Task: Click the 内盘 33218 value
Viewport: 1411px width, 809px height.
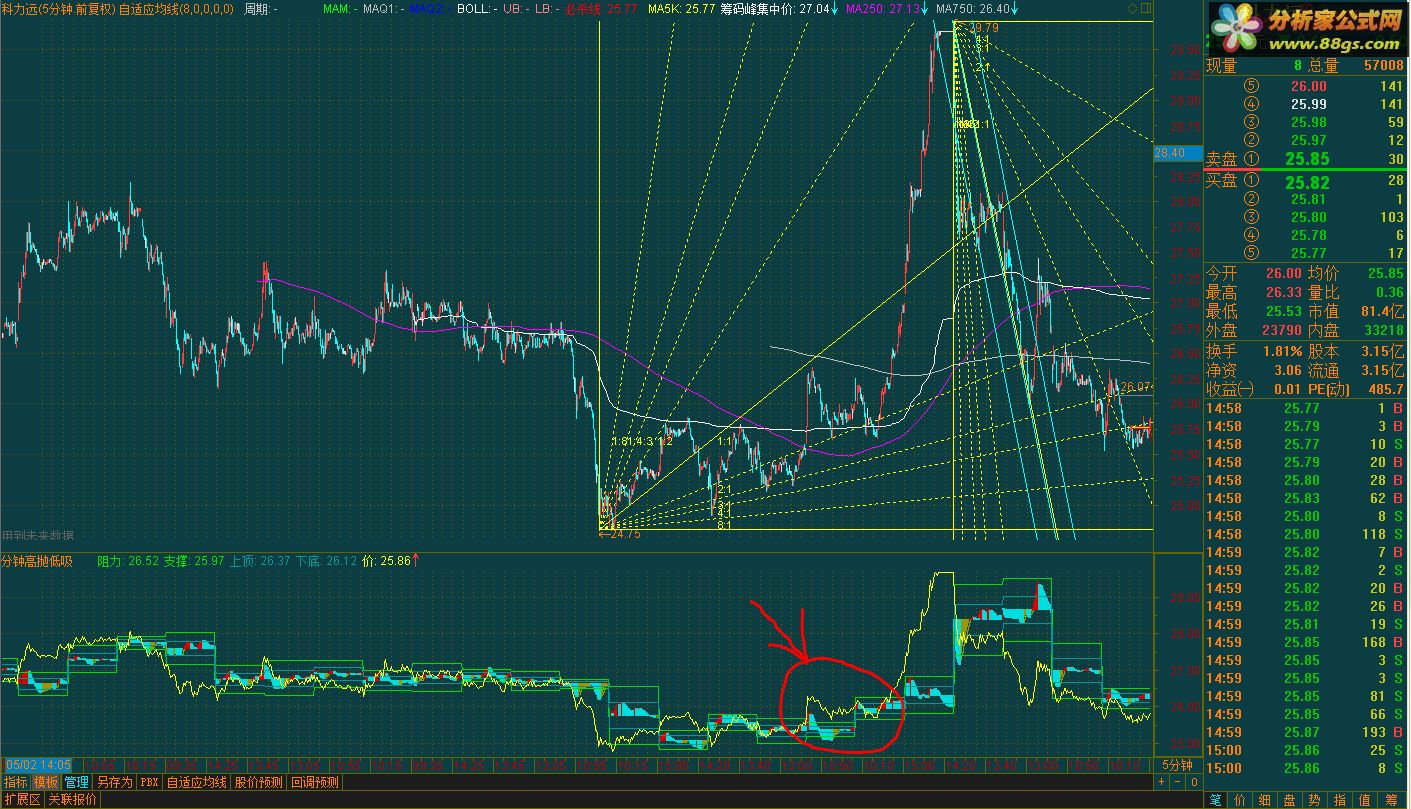Action: tap(1382, 330)
